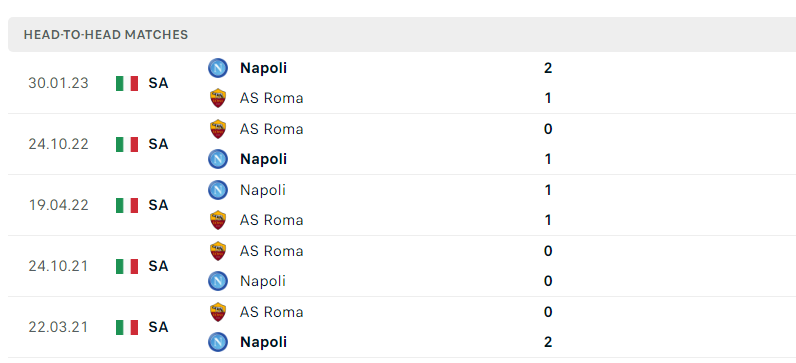This screenshot has width=796, height=363.
Task: Click AS Roma crest in 24.10.21 match
Action: coord(218,251)
